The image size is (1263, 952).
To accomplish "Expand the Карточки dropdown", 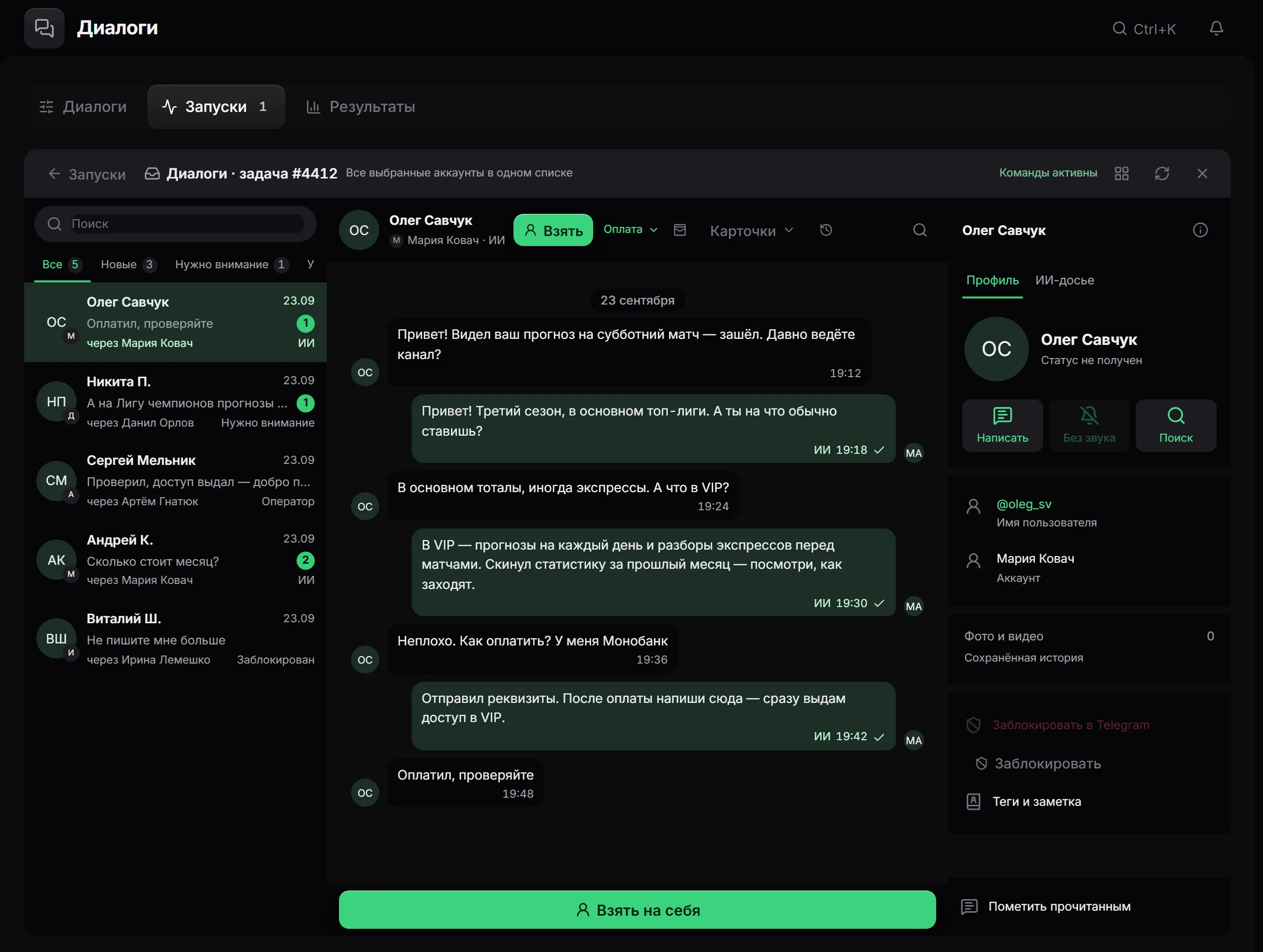I will click(752, 230).
